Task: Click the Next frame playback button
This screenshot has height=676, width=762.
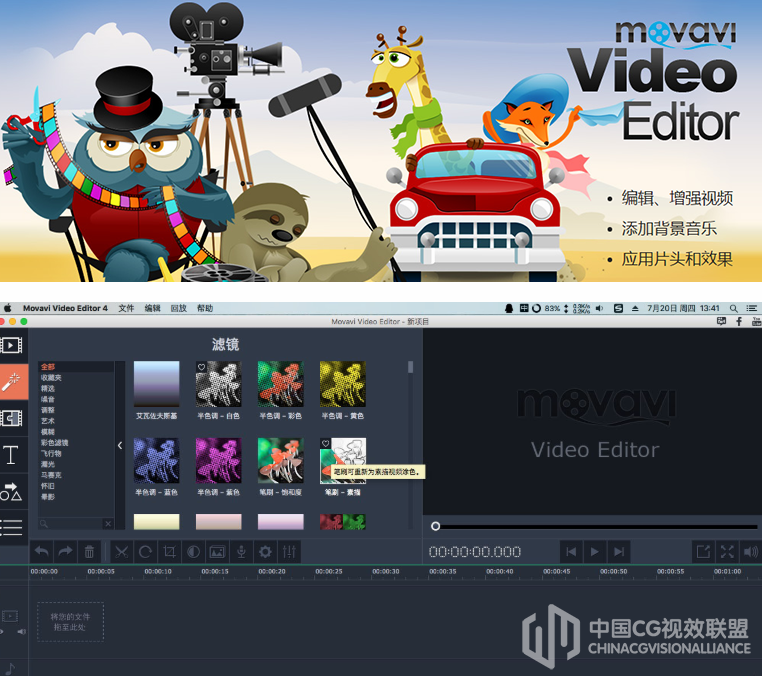Action: coord(619,552)
